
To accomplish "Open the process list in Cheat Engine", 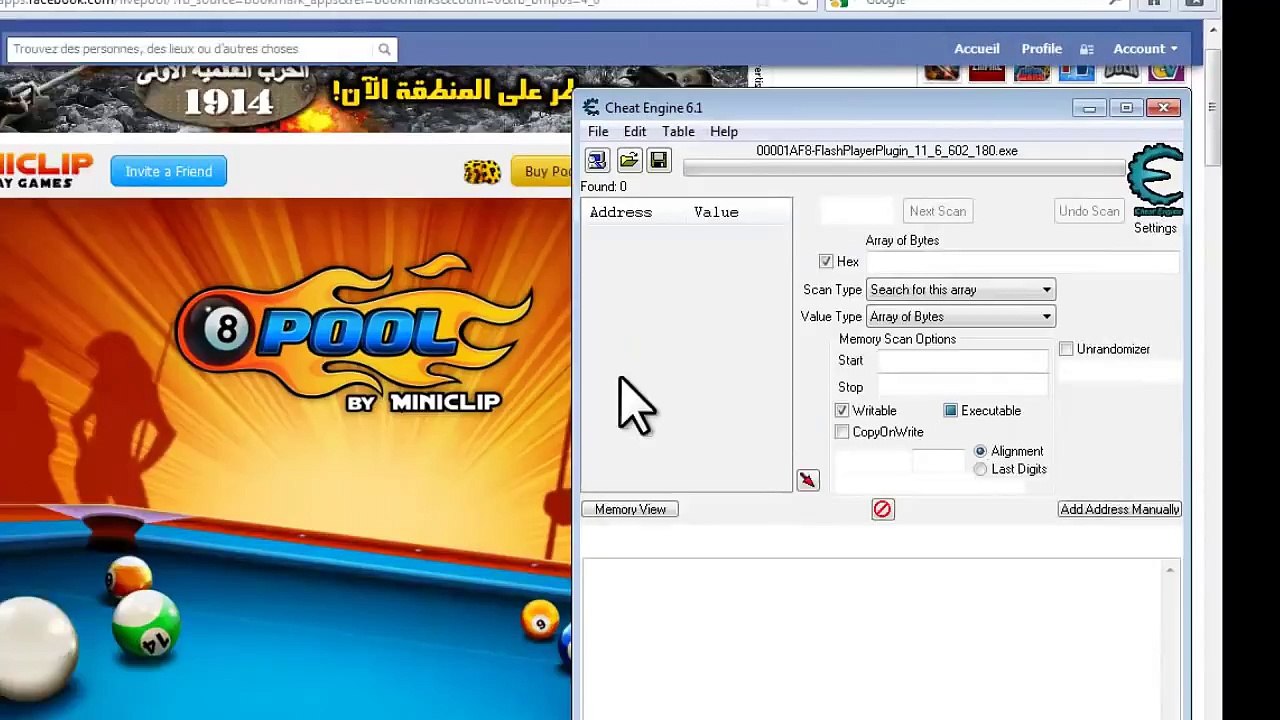I will [x=597, y=160].
